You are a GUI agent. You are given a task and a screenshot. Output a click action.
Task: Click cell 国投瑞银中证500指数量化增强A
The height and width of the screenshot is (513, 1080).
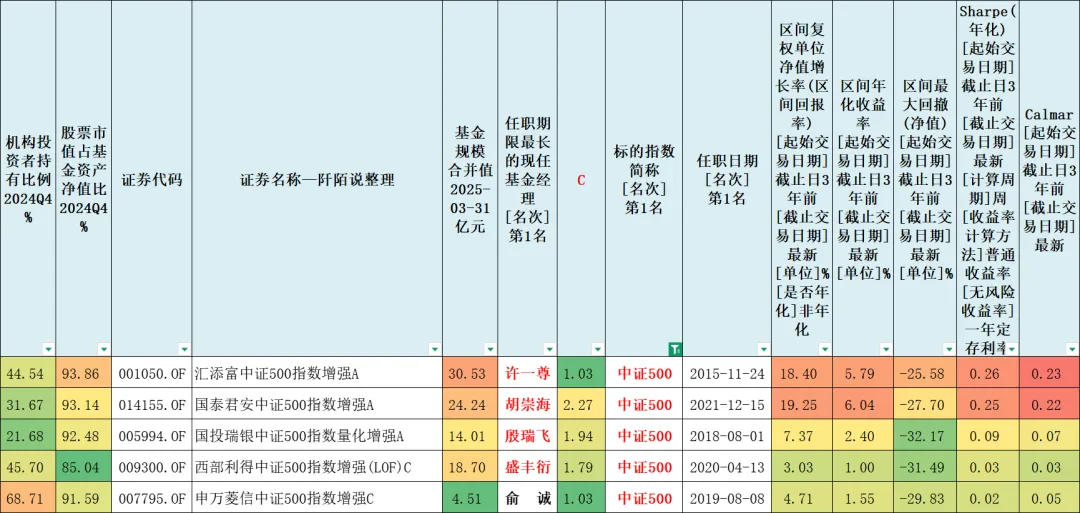[318, 436]
